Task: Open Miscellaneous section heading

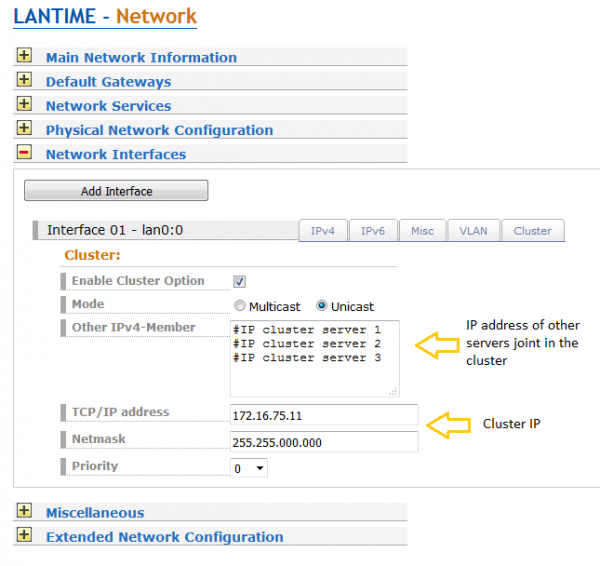Action: pyautogui.click(x=95, y=513)
